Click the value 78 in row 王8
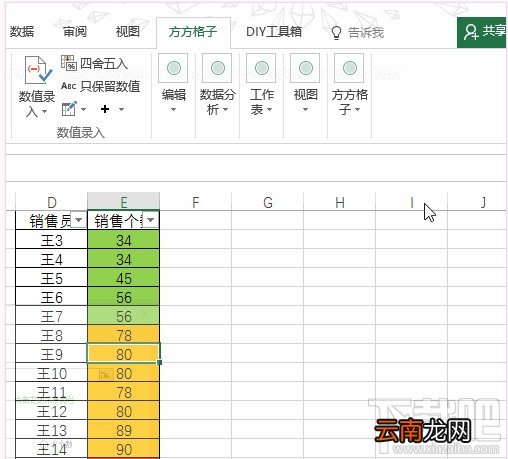Image resolution: width=508 pixels, height=459 pixels. coord(123,335)
